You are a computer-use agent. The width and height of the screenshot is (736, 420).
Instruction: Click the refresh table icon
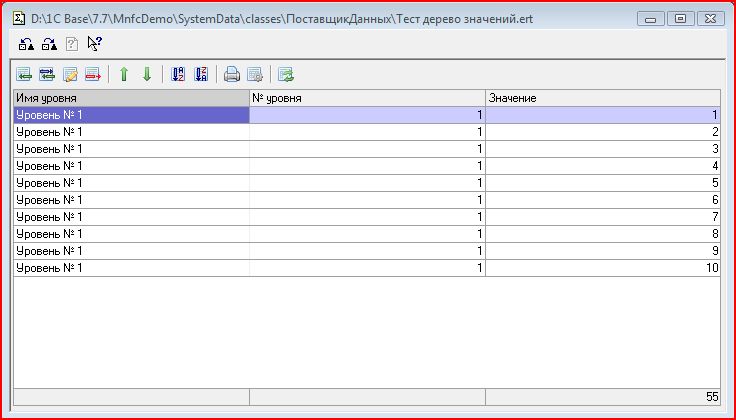tap(286, 74)
